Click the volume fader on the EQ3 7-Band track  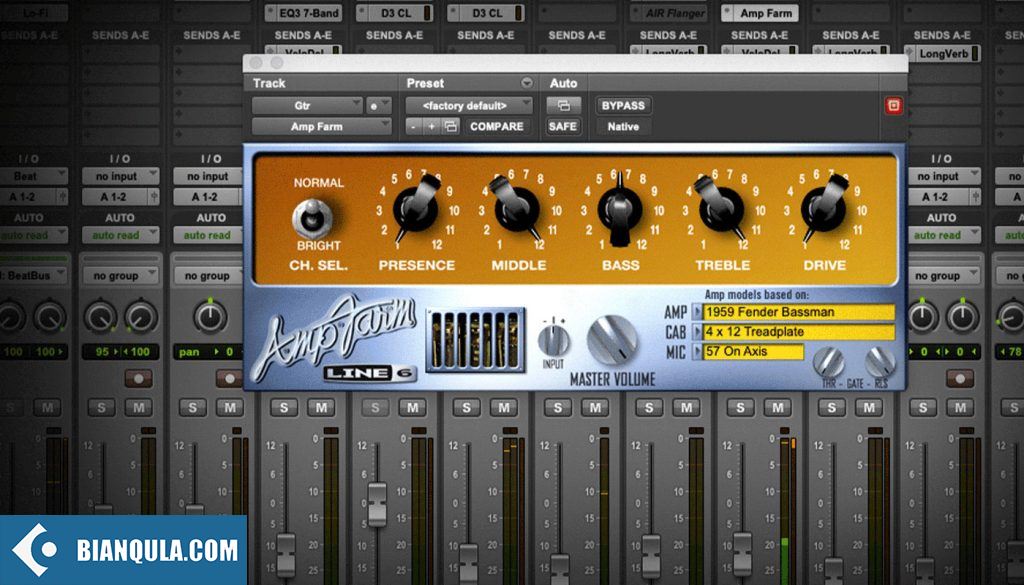[285, 555]
